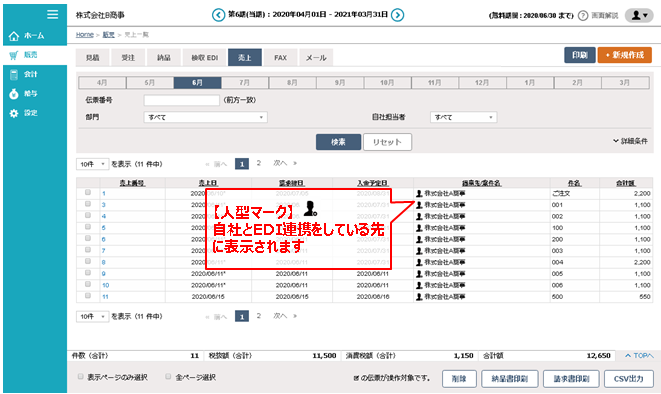
Task: Click the CSV出力 button
Action: [629, 379]
